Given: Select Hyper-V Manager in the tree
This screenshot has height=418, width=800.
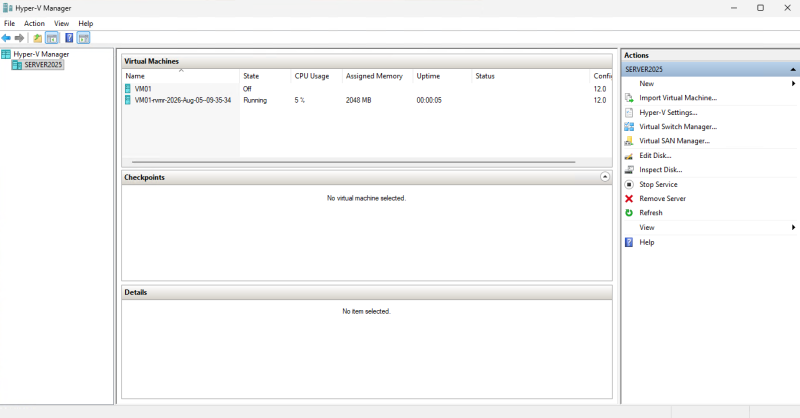Looking at the screenshot, I should point(41,54).
